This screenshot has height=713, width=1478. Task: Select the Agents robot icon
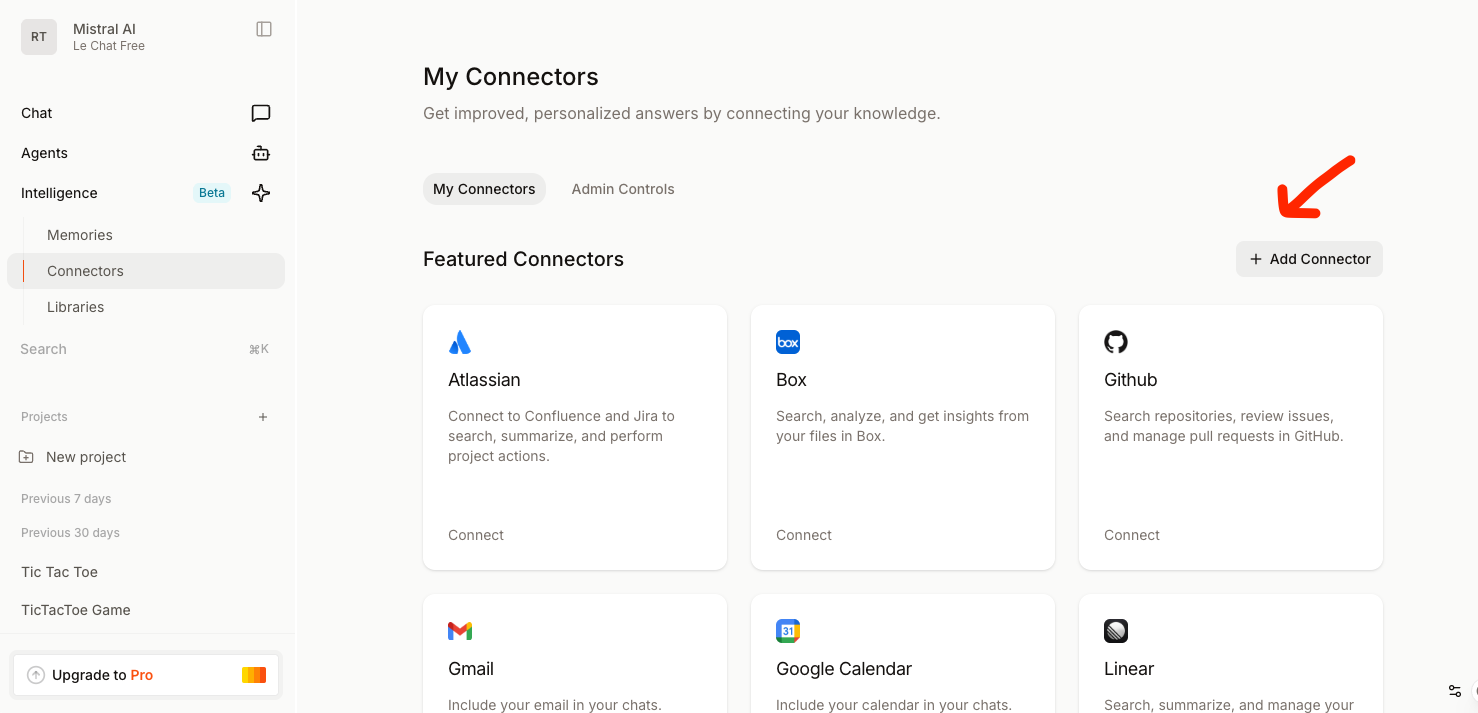[x=260, y=152]
